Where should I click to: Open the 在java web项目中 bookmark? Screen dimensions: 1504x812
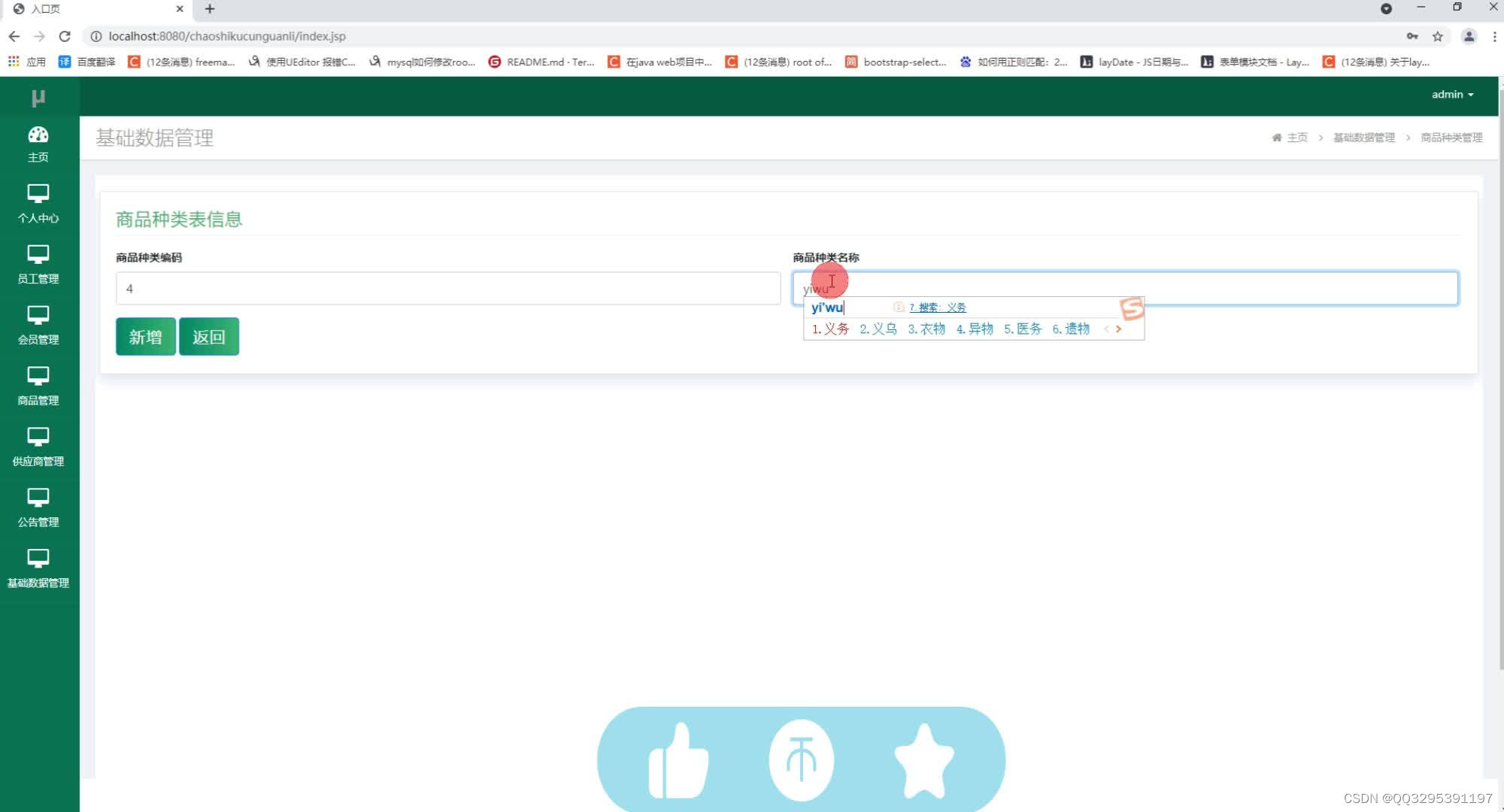(x=660, y=62)
